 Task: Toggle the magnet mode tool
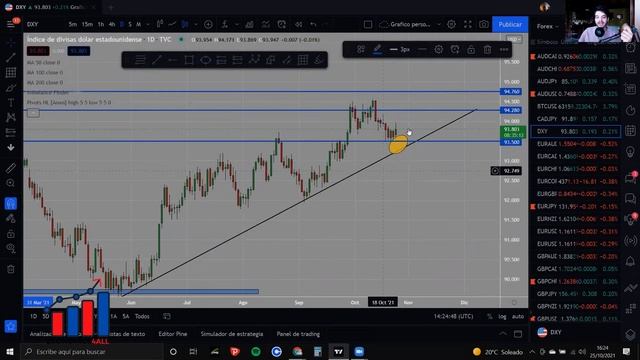pyautogui.click(x=11, y=203)
